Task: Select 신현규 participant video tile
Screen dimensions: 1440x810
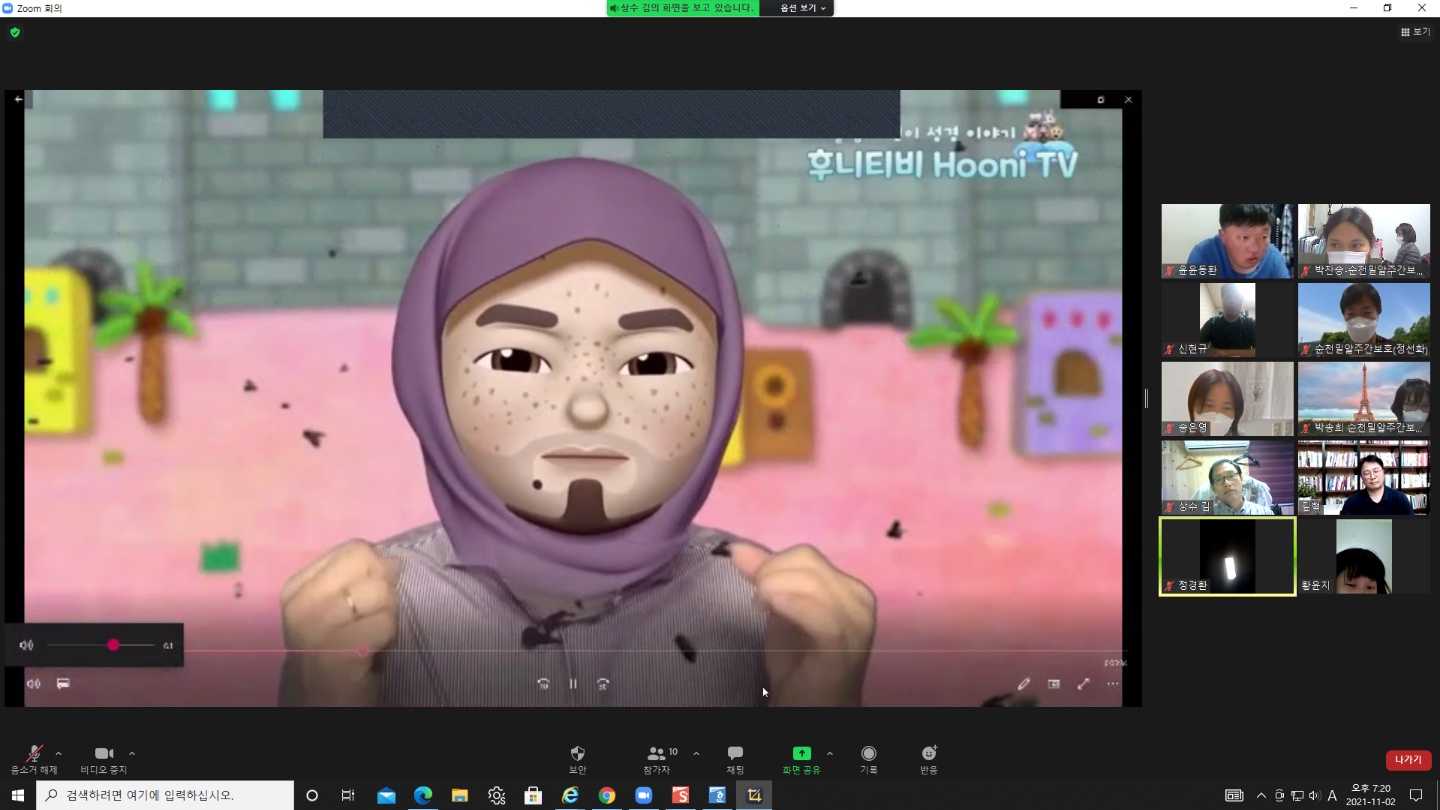Action: (x=1227, y=320)
